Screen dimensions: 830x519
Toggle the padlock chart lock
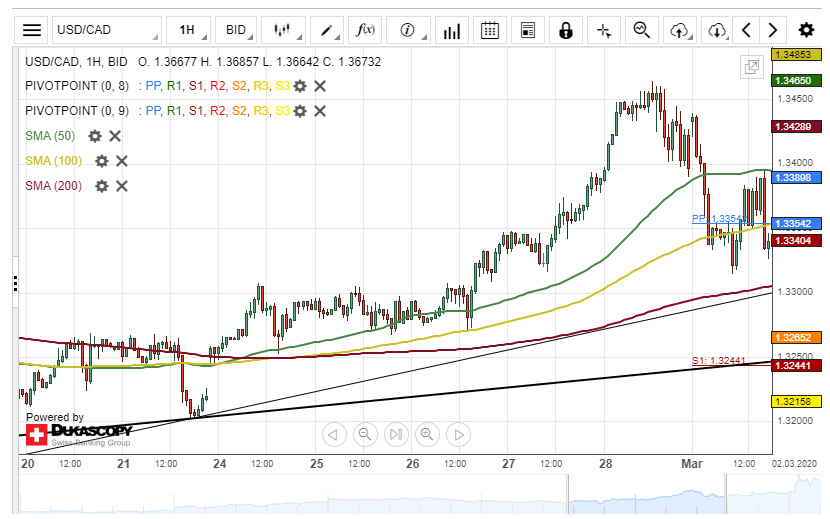[566, 30]
